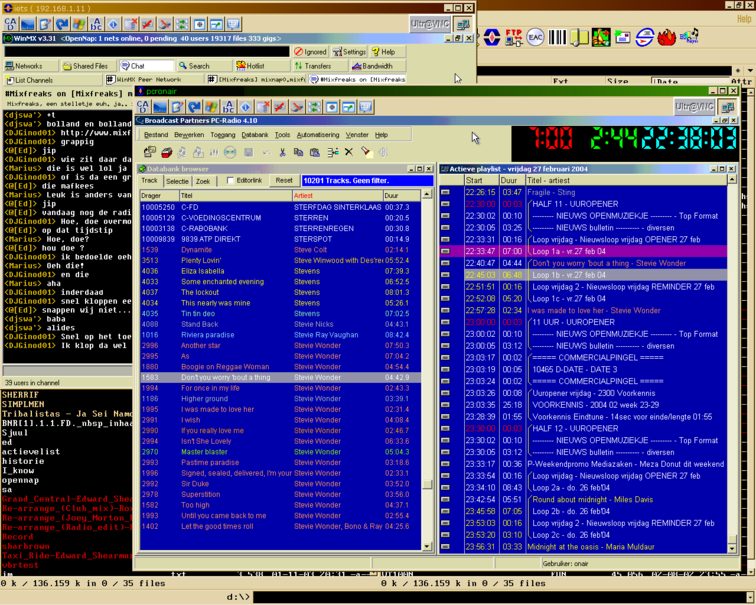The width and height of the screenshot is (756, 605).
Task: Open the Databank menu
Action: point(255,135)
